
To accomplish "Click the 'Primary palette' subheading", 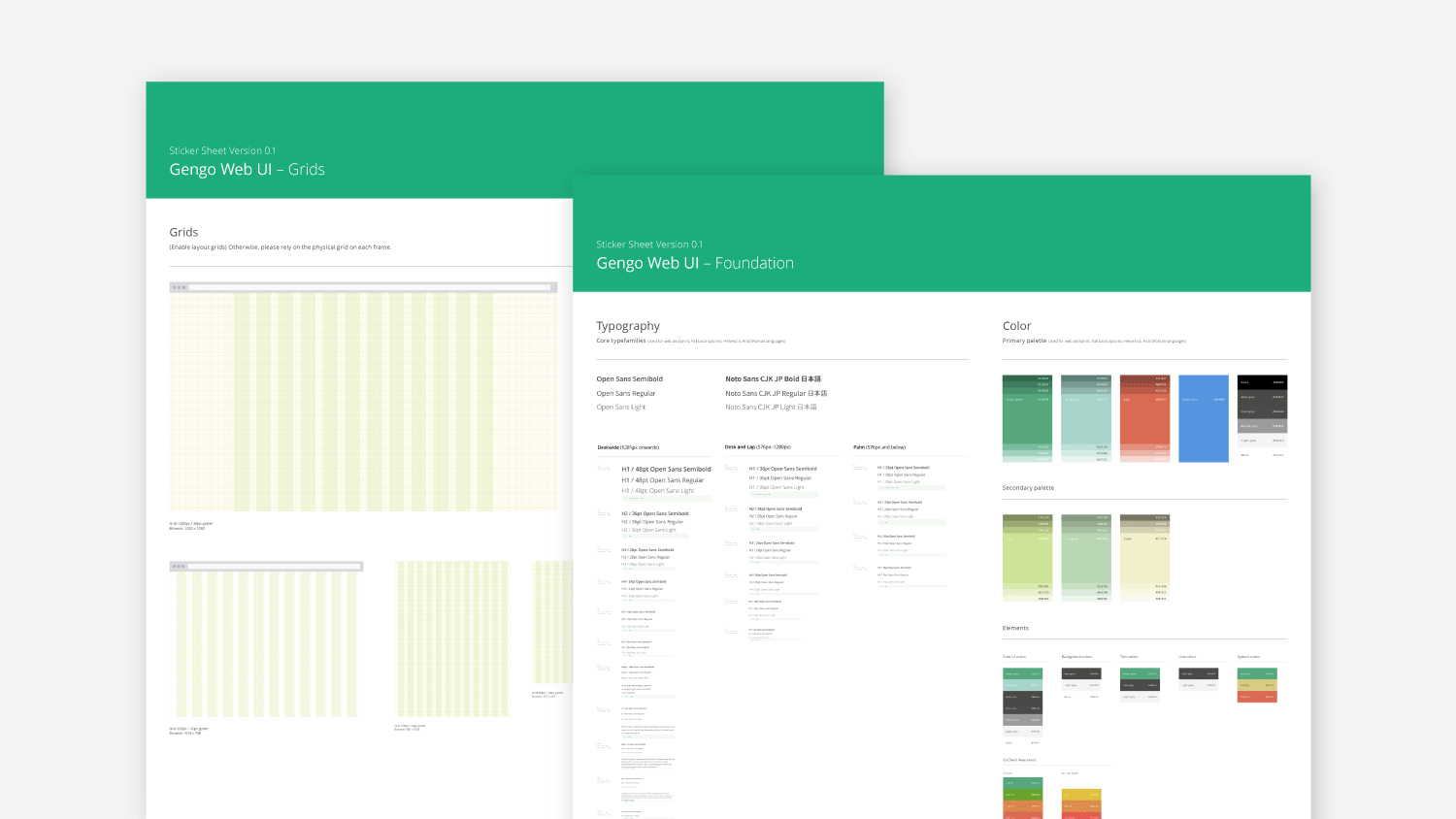I will point(1024,341).
